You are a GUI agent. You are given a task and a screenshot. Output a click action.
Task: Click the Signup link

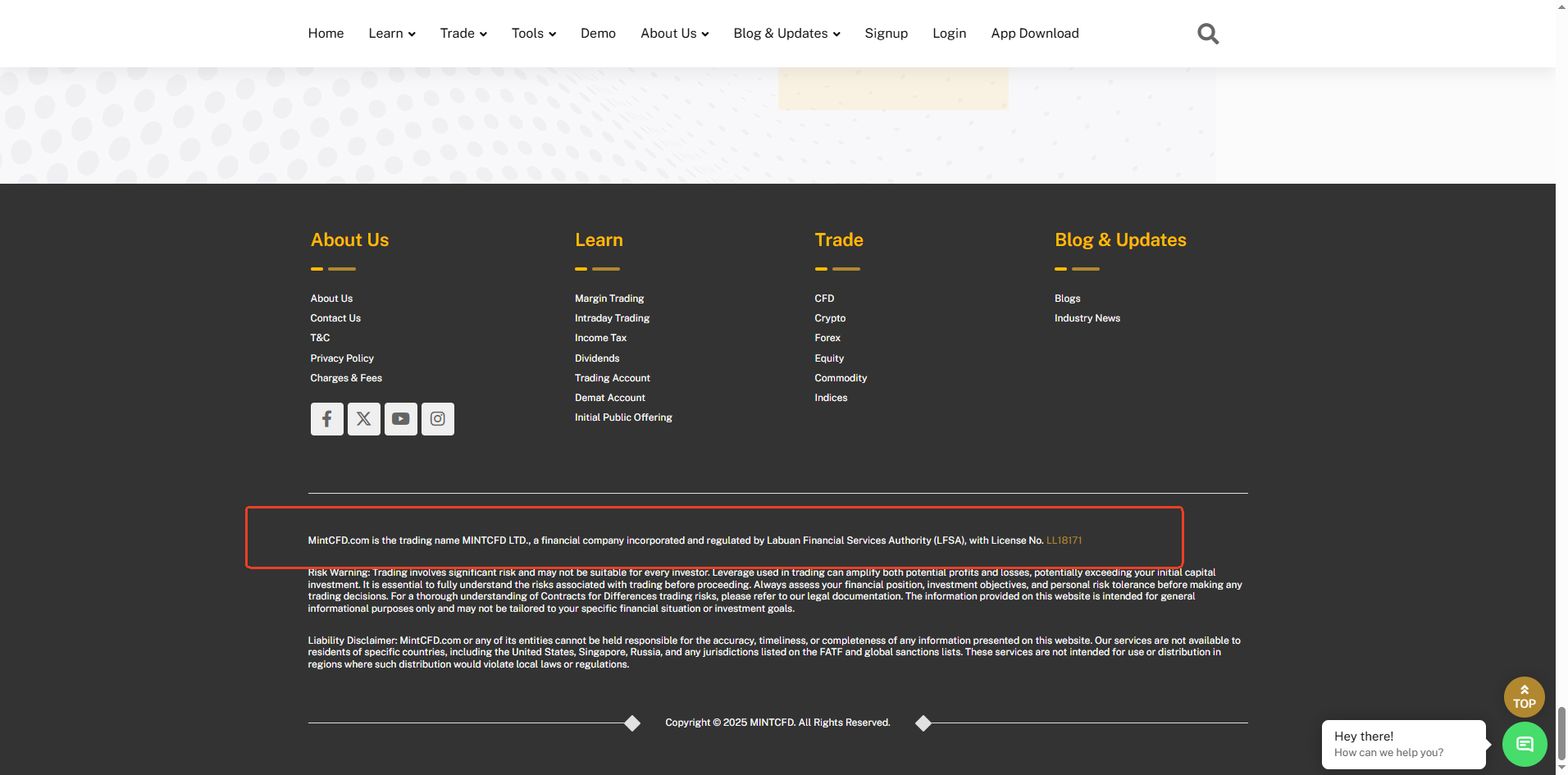pos(886,34)
